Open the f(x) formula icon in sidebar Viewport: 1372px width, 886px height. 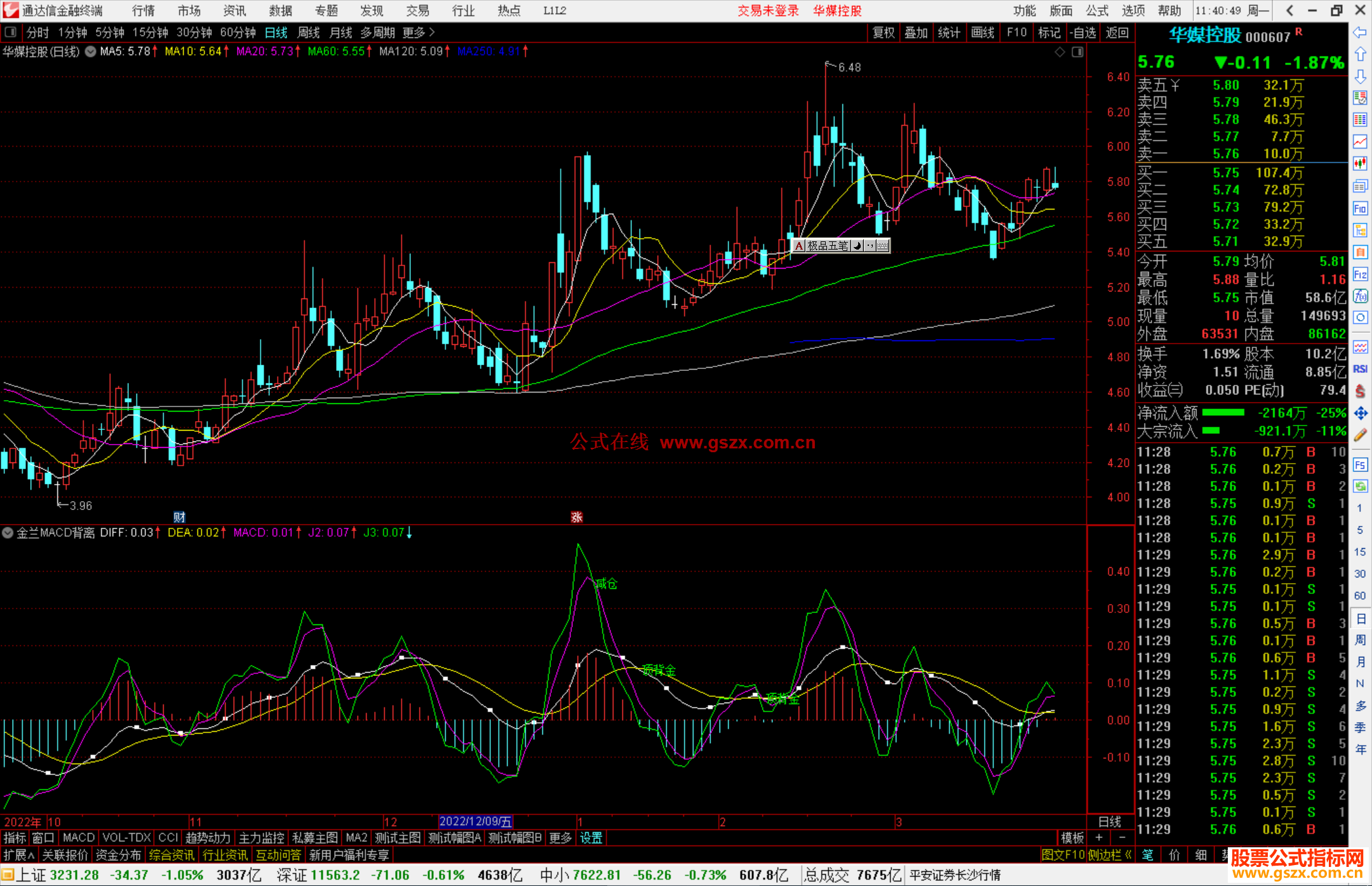pos(1360,296)
